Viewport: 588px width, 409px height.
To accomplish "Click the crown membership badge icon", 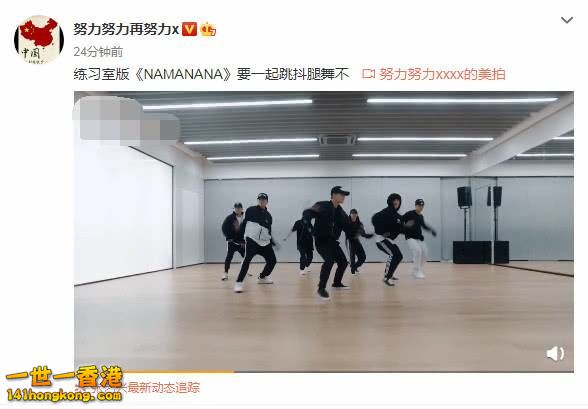I will tap(208, 29).
